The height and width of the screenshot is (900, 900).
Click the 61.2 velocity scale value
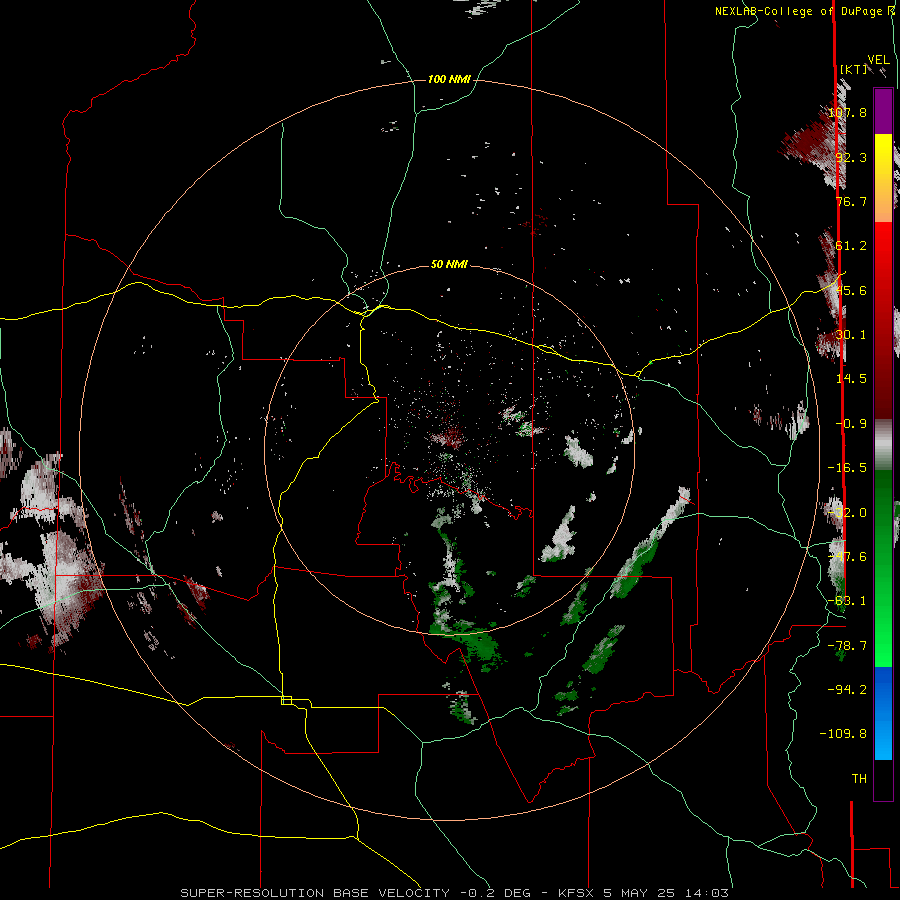click(851, 246)
